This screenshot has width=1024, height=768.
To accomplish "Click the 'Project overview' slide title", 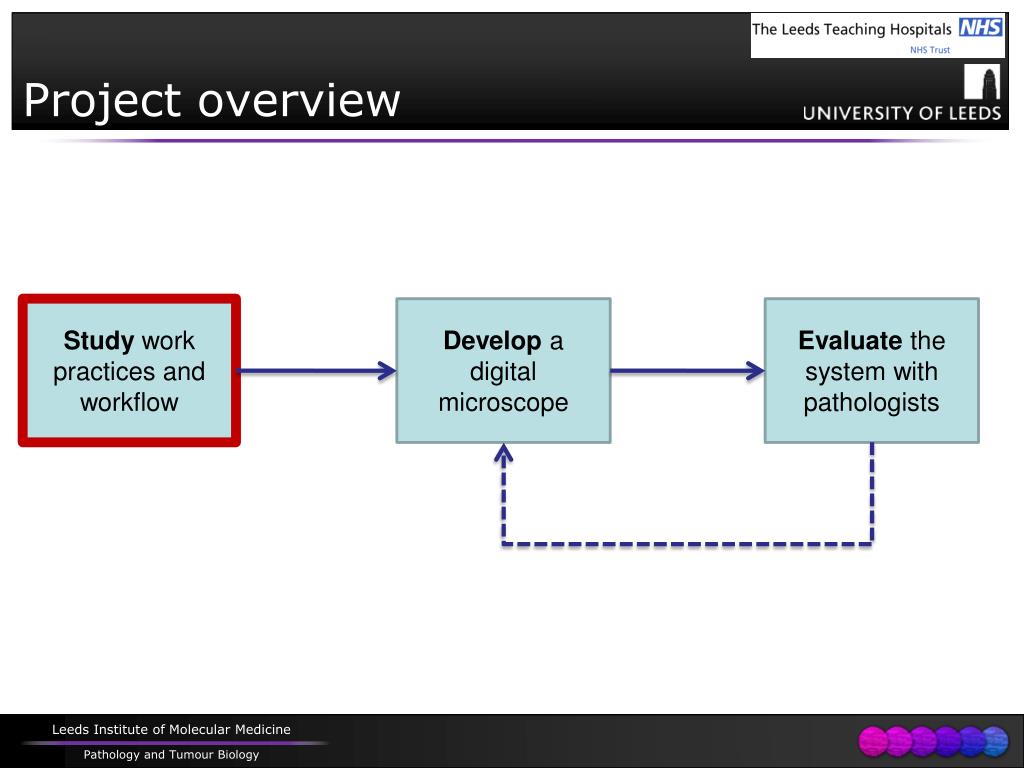I will click(212, 101).
